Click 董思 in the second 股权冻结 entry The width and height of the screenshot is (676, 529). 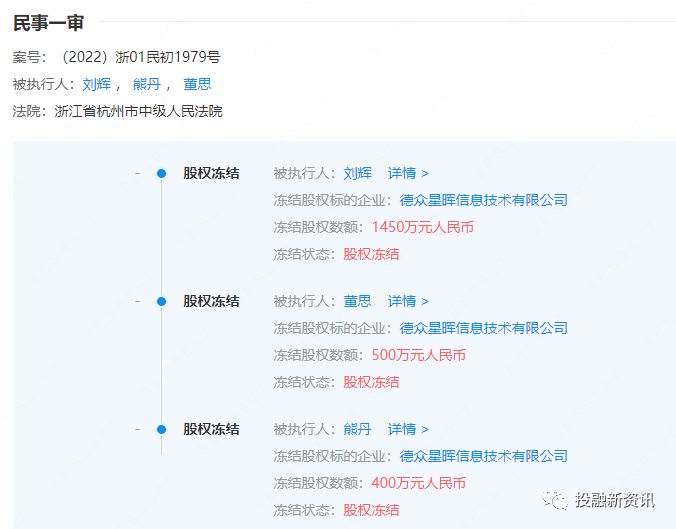pyautogui.click(x=357, y=301)
